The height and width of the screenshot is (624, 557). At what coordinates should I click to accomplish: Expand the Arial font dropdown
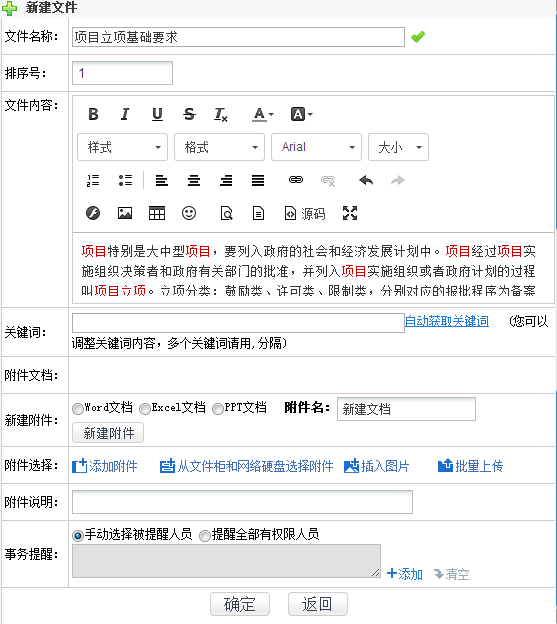(x=316, y=147)
